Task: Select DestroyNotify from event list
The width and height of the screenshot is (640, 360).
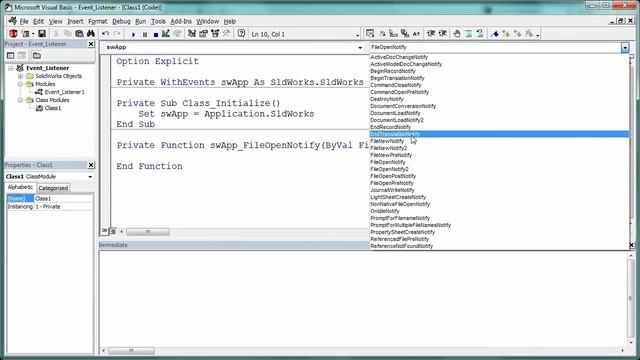Action: [x=387, y=99]
